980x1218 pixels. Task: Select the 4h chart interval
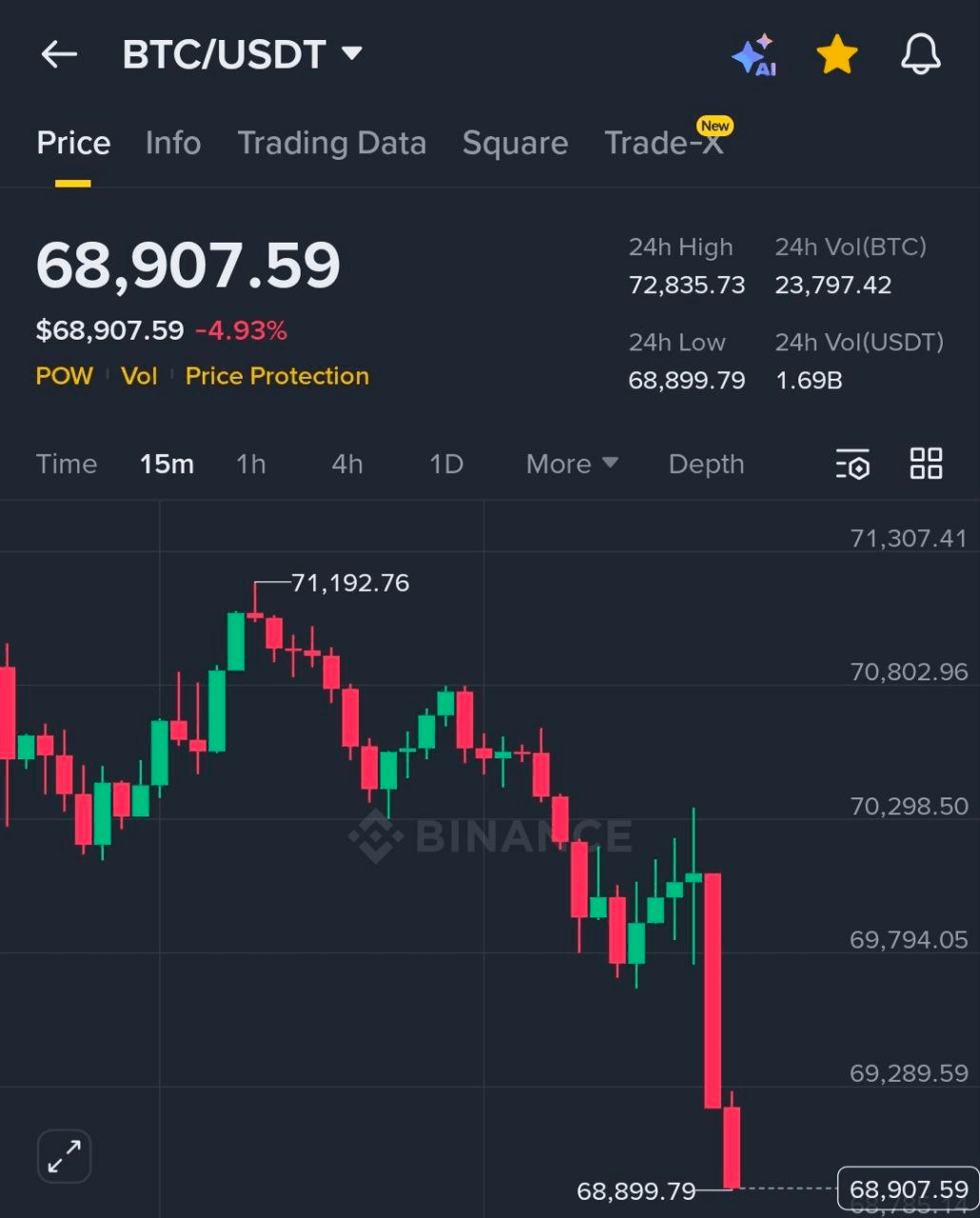point(347,464)
